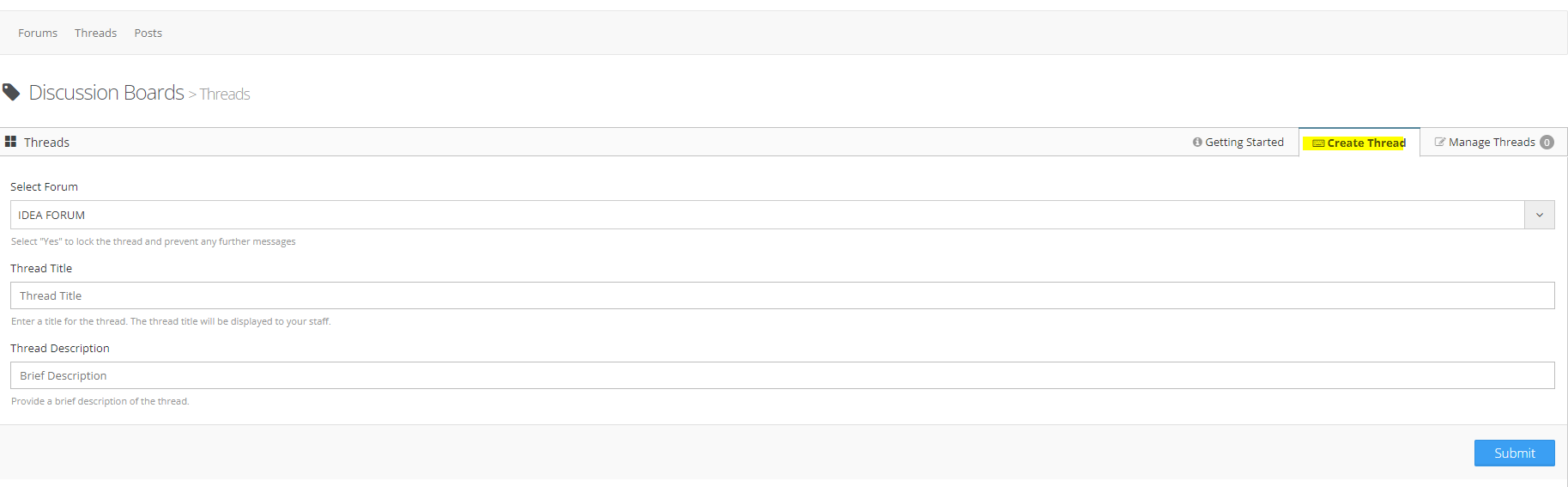This screenshot has height=487, width=1568.
Task: Click the Threads breadcrumb after Discussion Boards
Action: click(x=225, y=94)
